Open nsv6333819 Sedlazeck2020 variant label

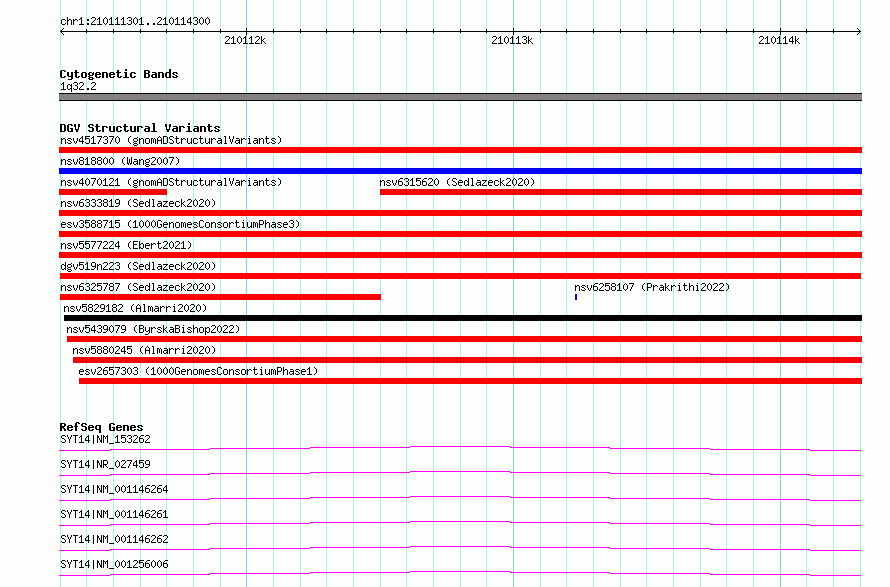tap(138, 203)
